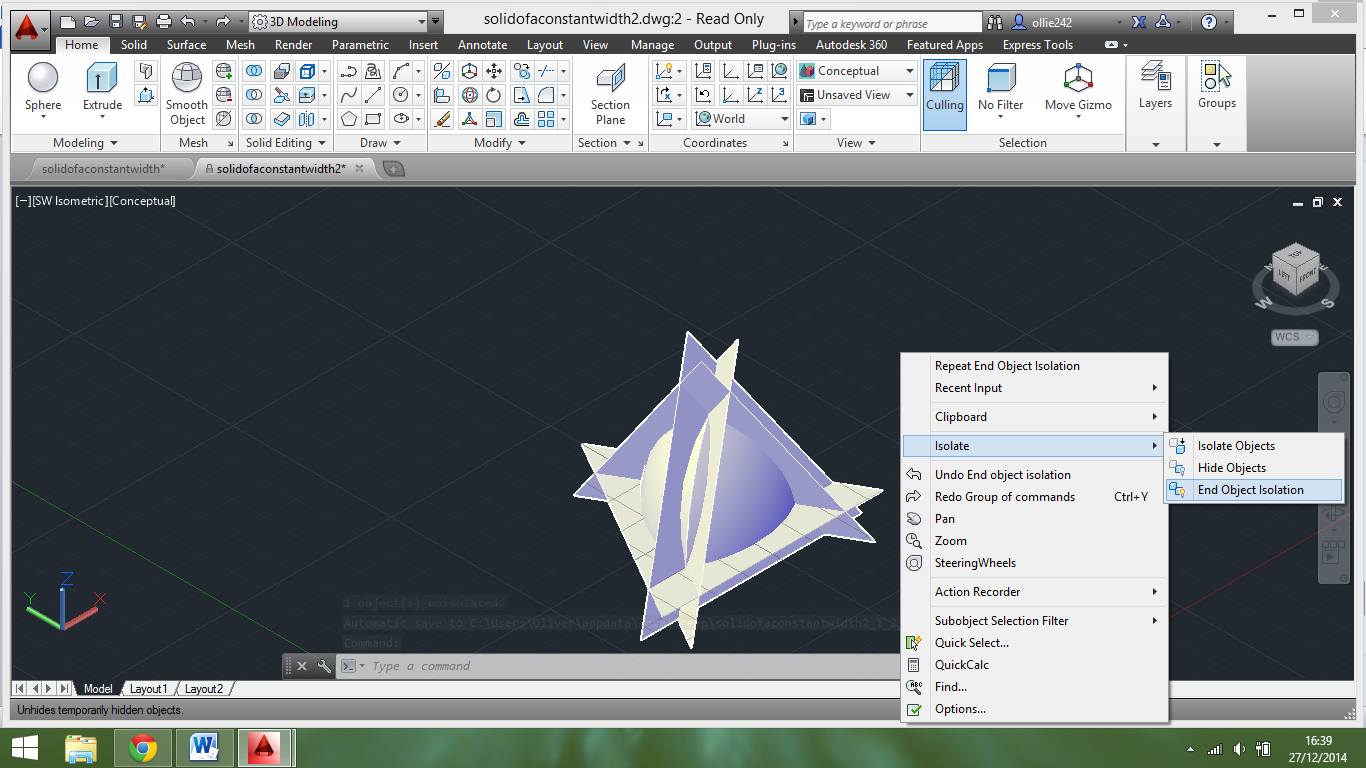Click the Move tool with four arrows
This screenshot has height=768, width=1366.
[494, 71]
